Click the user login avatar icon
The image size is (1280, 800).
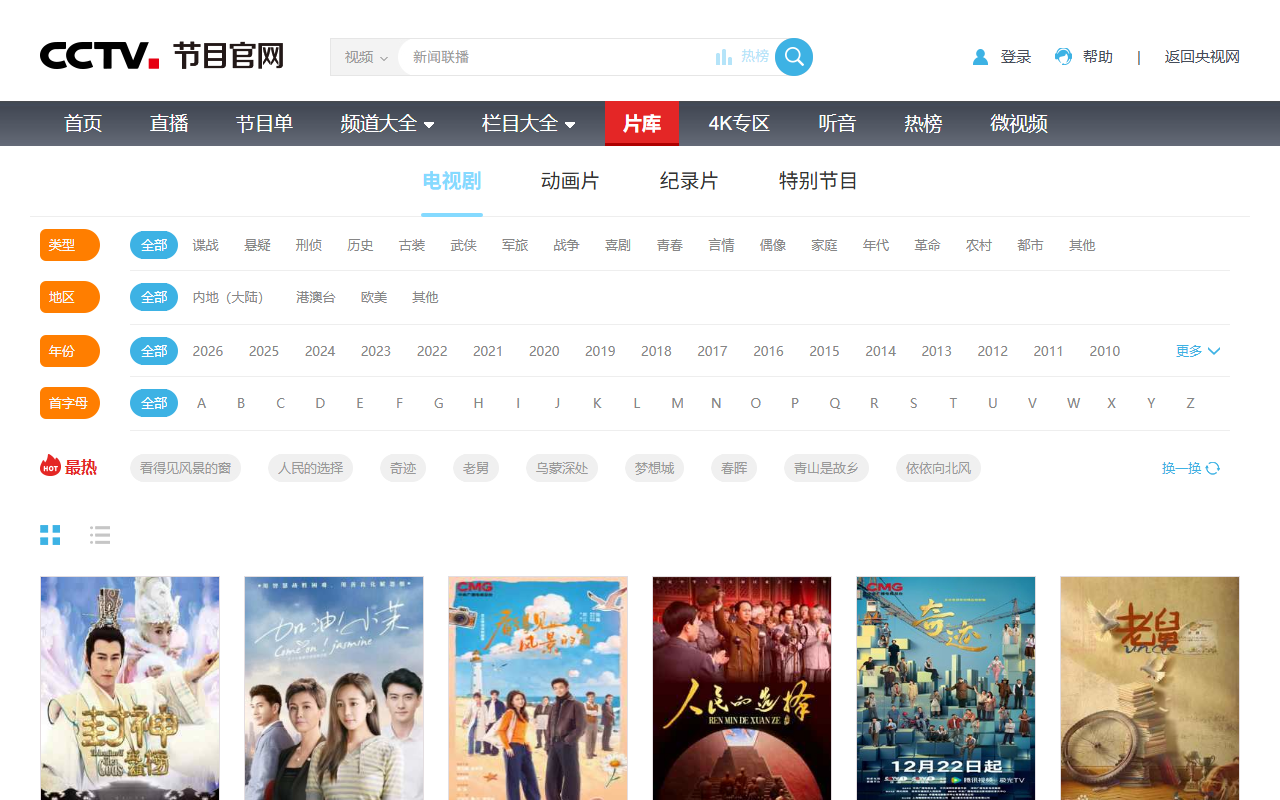980,57
